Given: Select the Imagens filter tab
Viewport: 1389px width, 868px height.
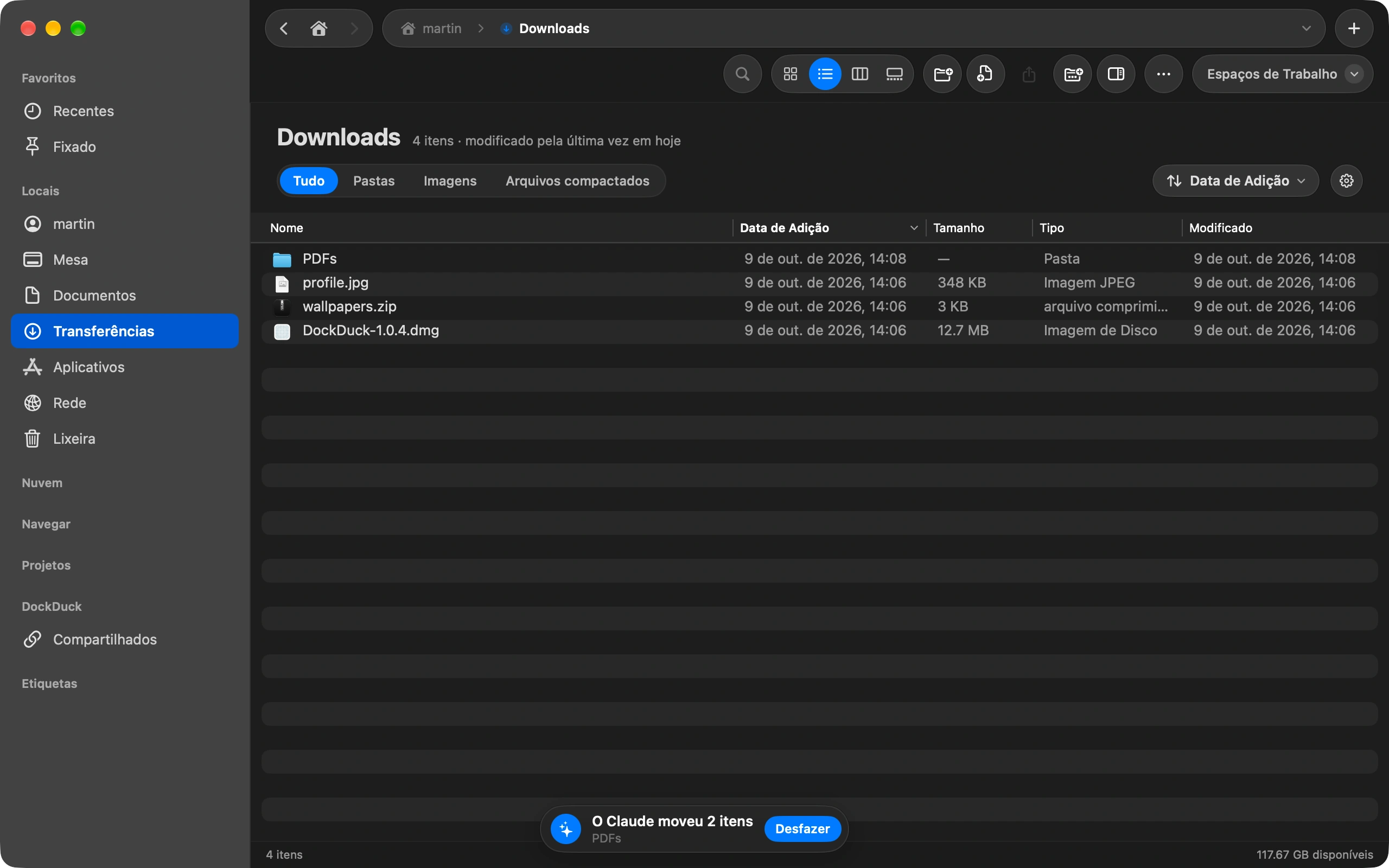Looking at the screenshot, I should 450,181.
